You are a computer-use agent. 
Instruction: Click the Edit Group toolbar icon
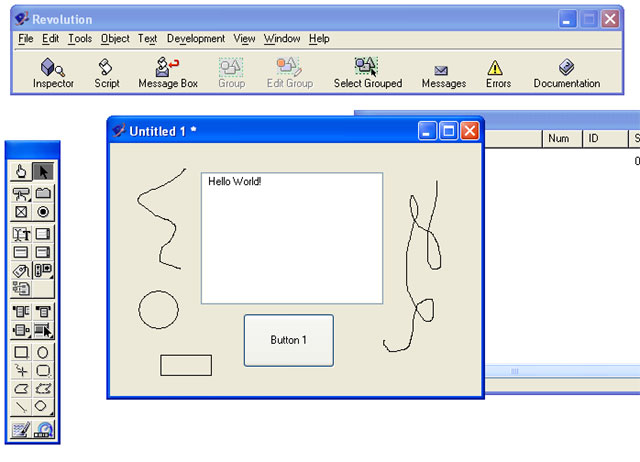pyautogui.click(x=290, y=73)
